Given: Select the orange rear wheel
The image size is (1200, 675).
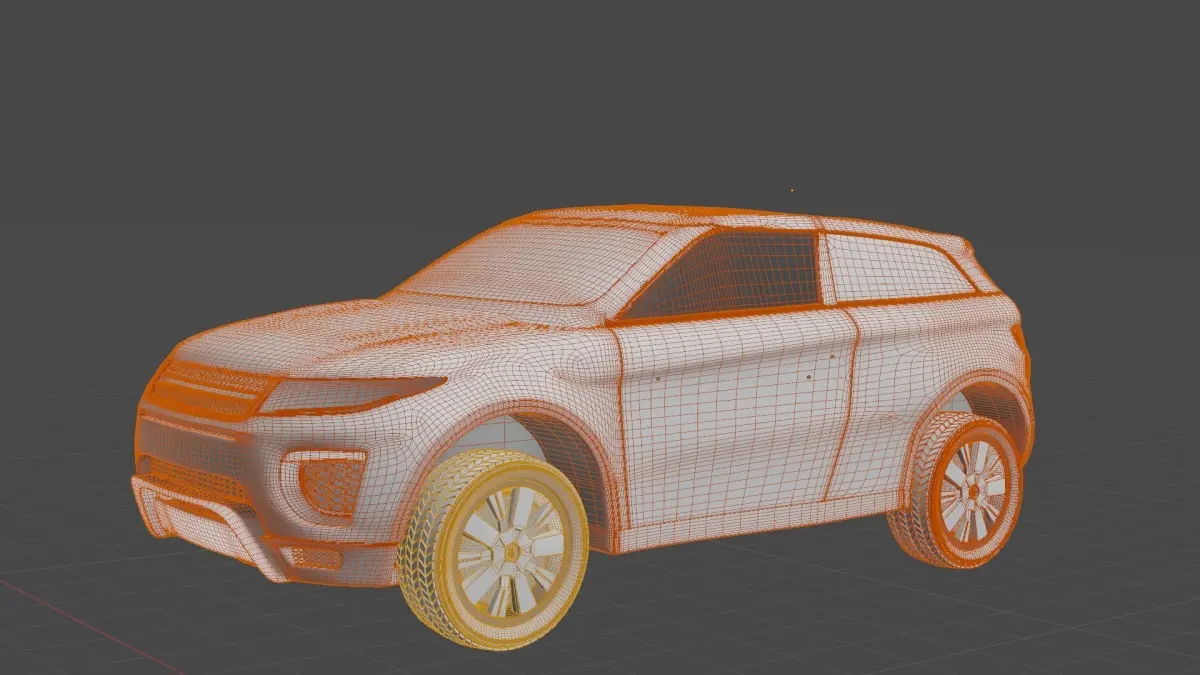Looking at the screenshot, I should [x=957, y=489].
